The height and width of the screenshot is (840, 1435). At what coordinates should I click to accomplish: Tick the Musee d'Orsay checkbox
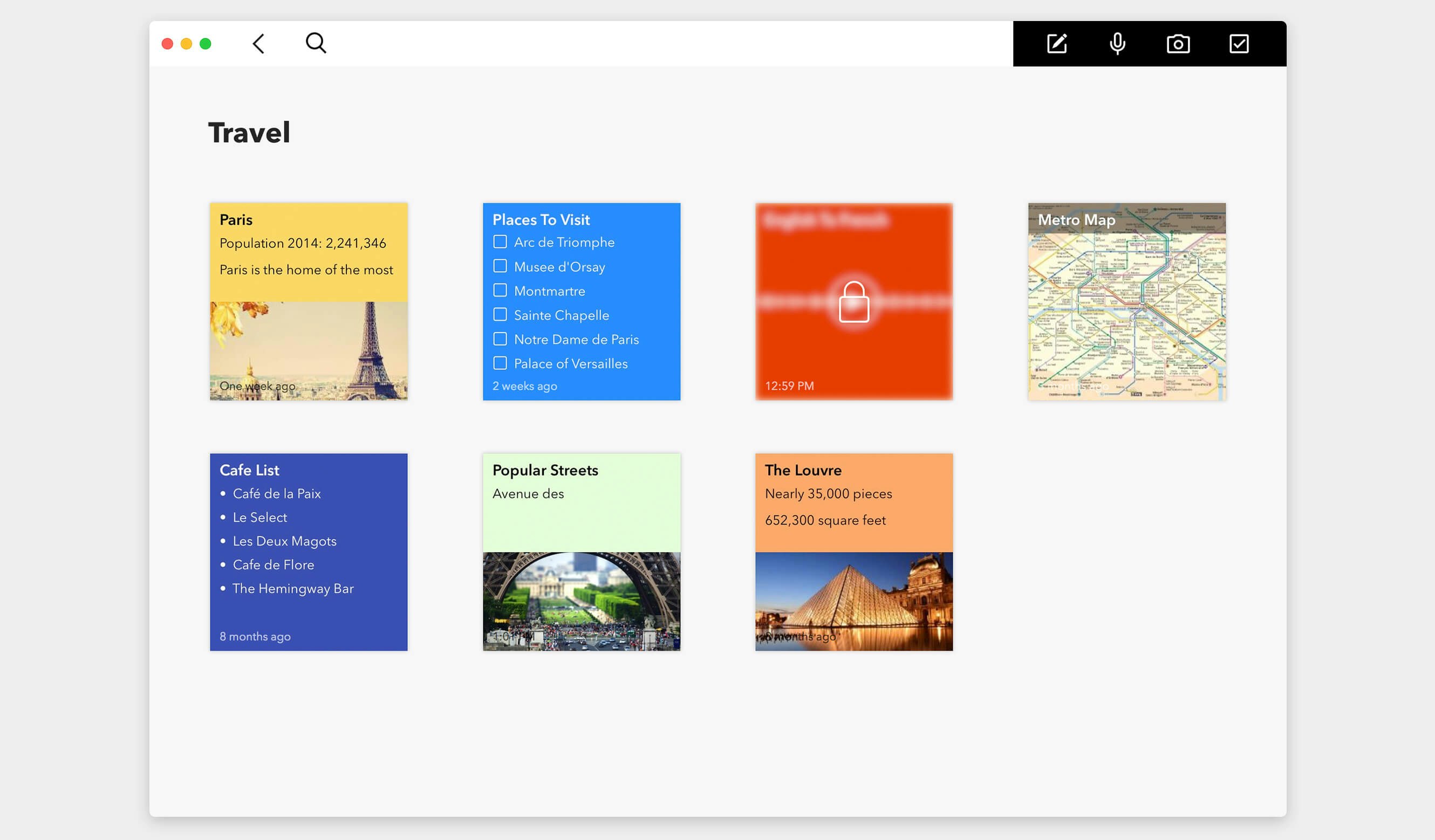(x=500, y=266)
